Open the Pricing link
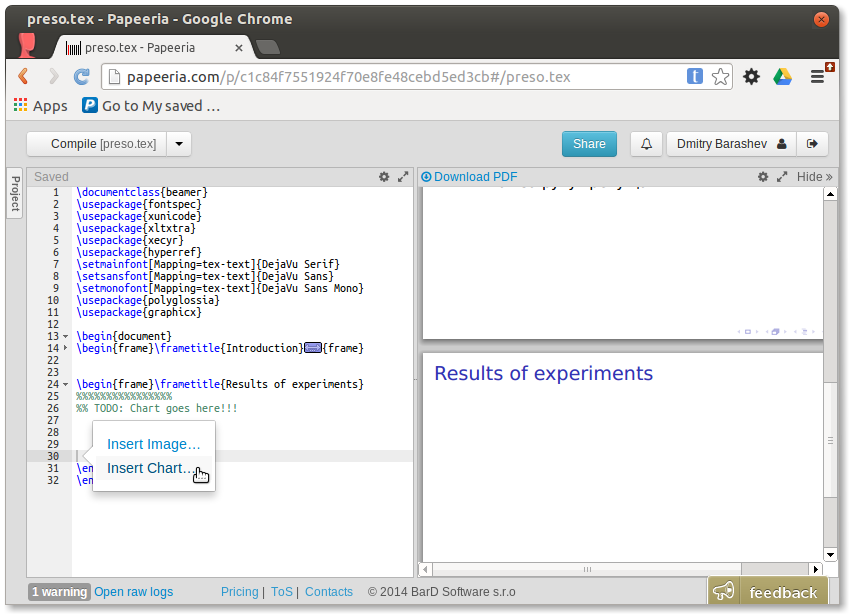The width and height of the screenshot is (849, 614). (239, 592)
